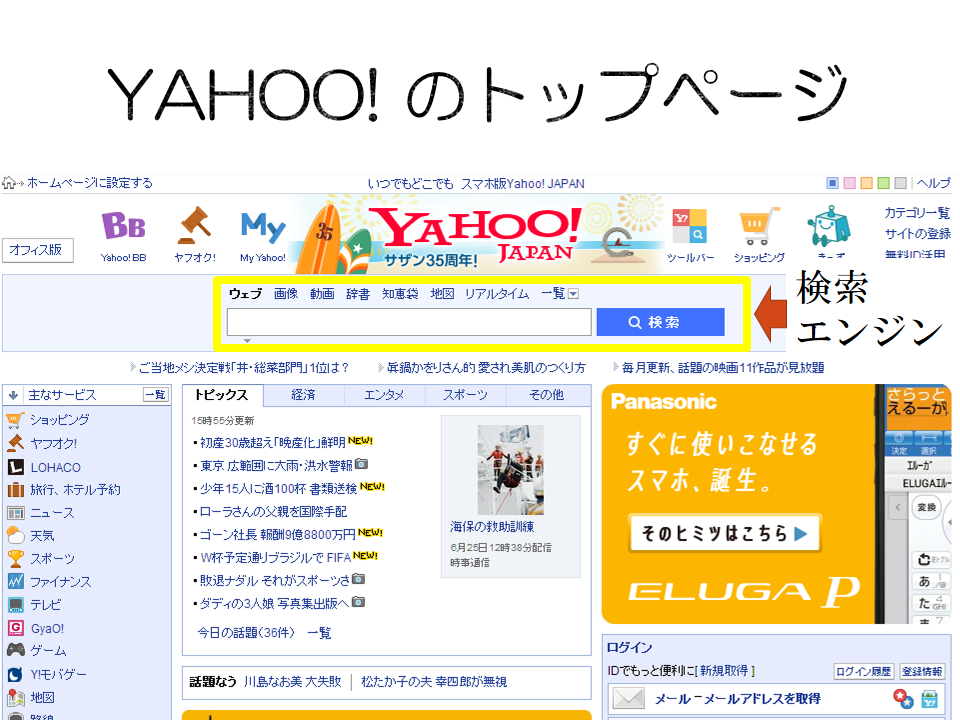Click into the web search input field
The height and width of the screenshot is (720, 960).
click(x=409, y=322)
